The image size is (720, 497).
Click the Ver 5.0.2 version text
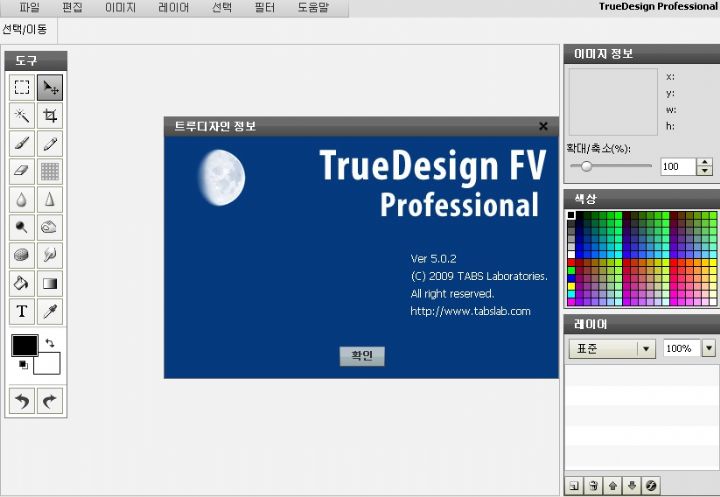tap(433, 259)
